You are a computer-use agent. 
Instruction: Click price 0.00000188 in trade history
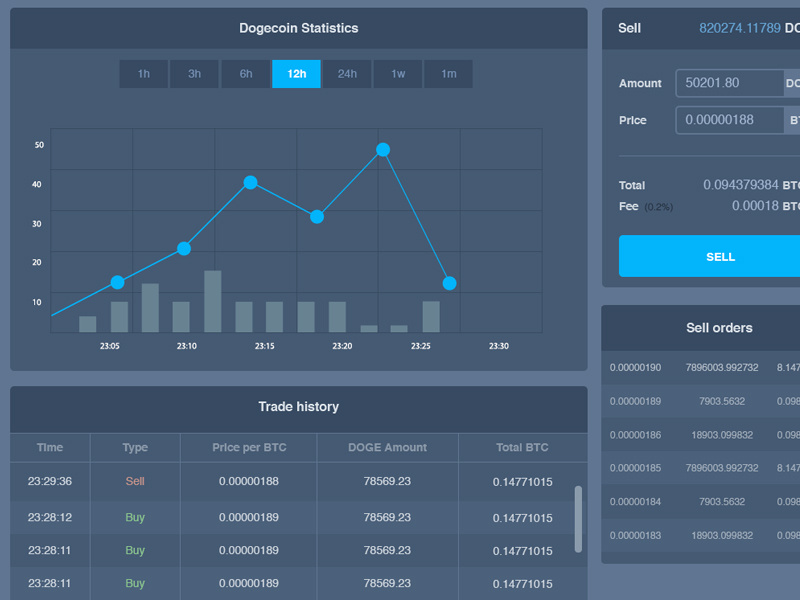249,481
